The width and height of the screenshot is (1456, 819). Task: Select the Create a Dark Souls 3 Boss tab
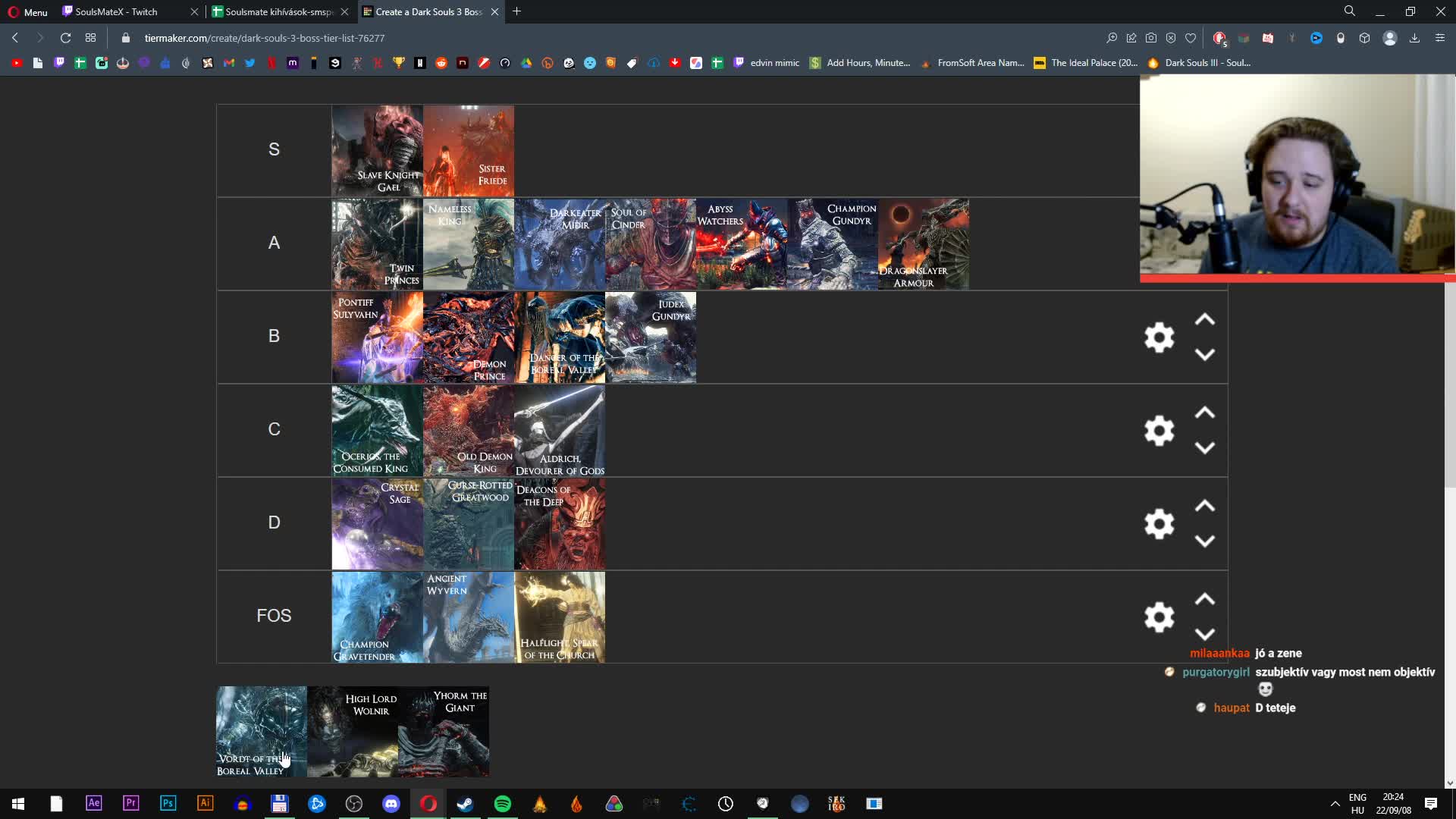pos(431,11)
